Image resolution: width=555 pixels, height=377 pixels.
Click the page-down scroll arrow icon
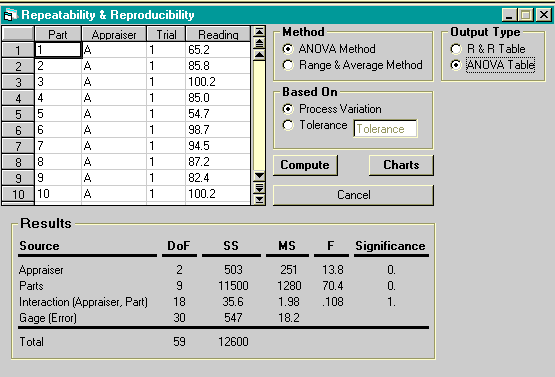click(259, 187)
